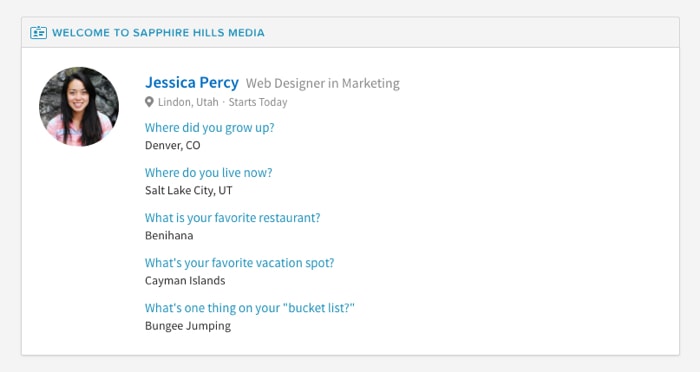The width and height of the screenshot is (700, 372).
Task: Click the bucket list question
Action: click(250, 308)
